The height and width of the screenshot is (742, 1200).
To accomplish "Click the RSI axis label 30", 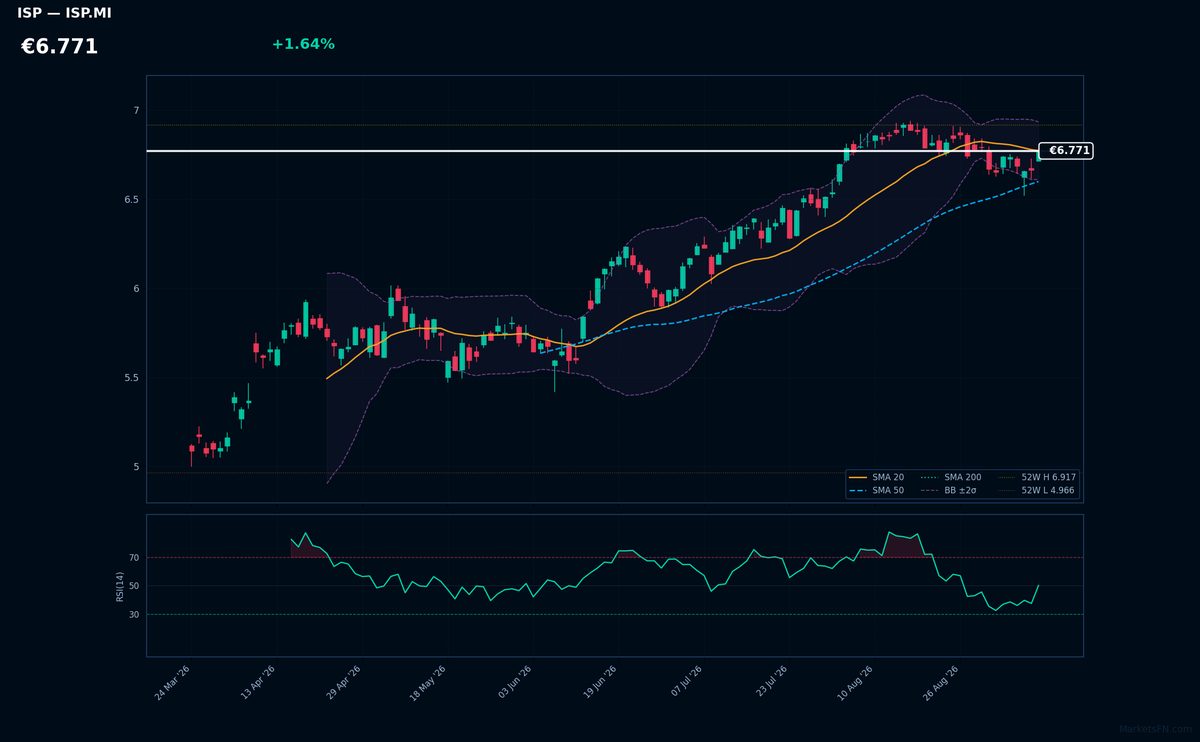I will pyautogui.click(x=134, y=614).
